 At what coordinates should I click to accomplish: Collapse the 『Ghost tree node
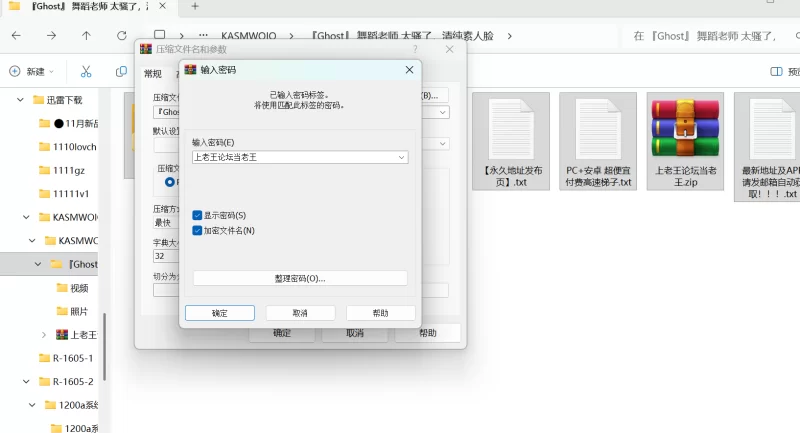click(38, 264)
